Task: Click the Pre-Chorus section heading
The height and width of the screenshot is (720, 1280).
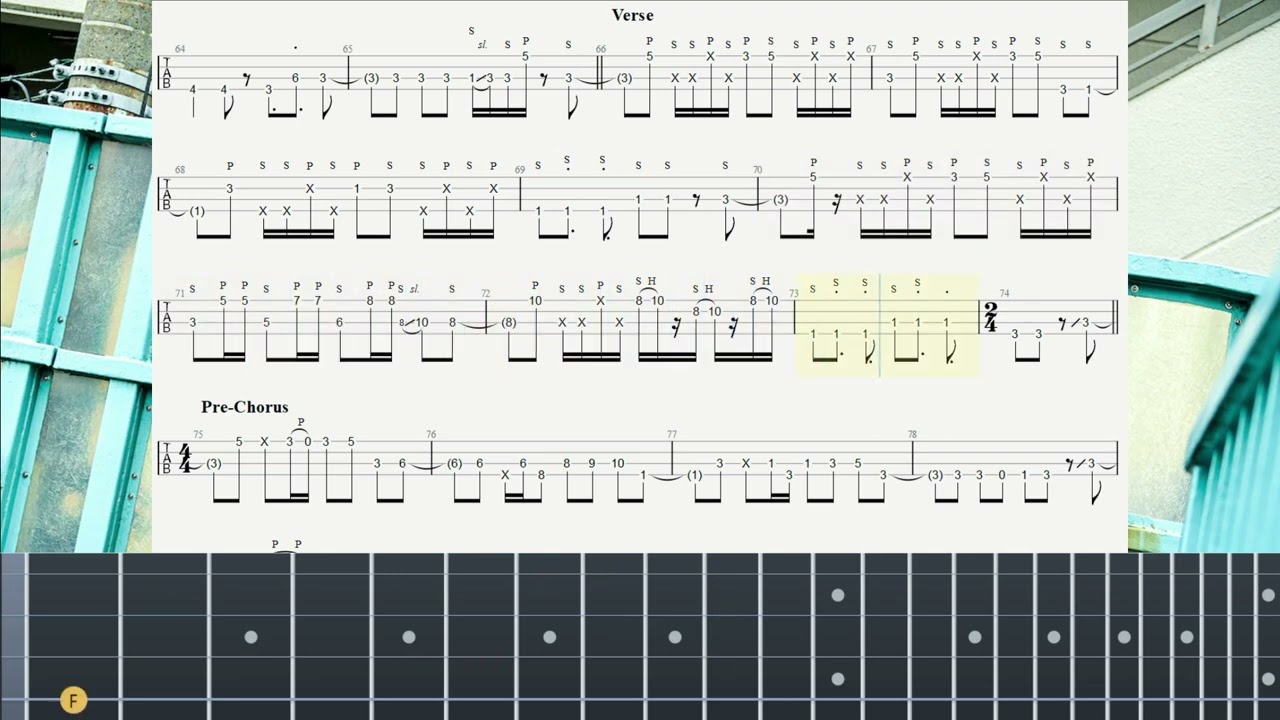Action: (244, 407)
